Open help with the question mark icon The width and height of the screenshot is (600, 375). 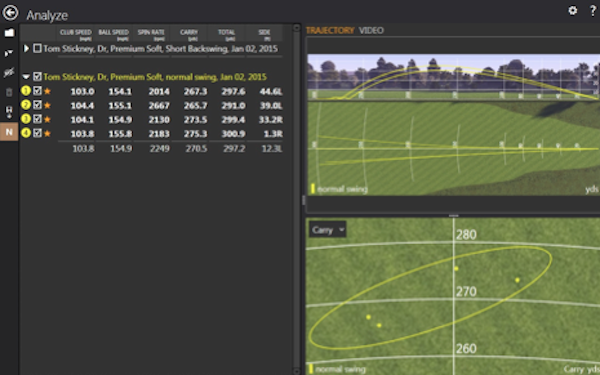pos(593,11)
